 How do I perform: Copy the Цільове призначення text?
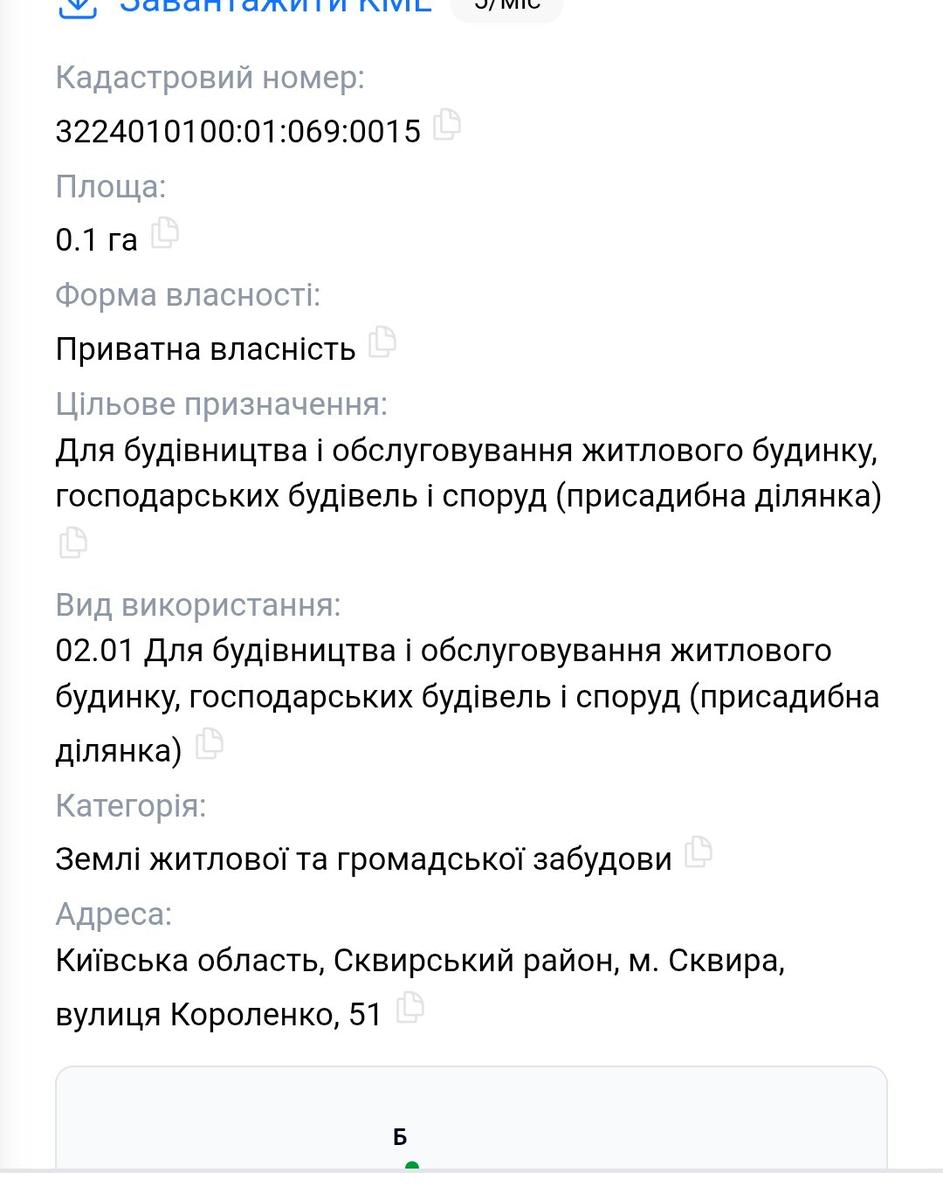pos(73,543)
